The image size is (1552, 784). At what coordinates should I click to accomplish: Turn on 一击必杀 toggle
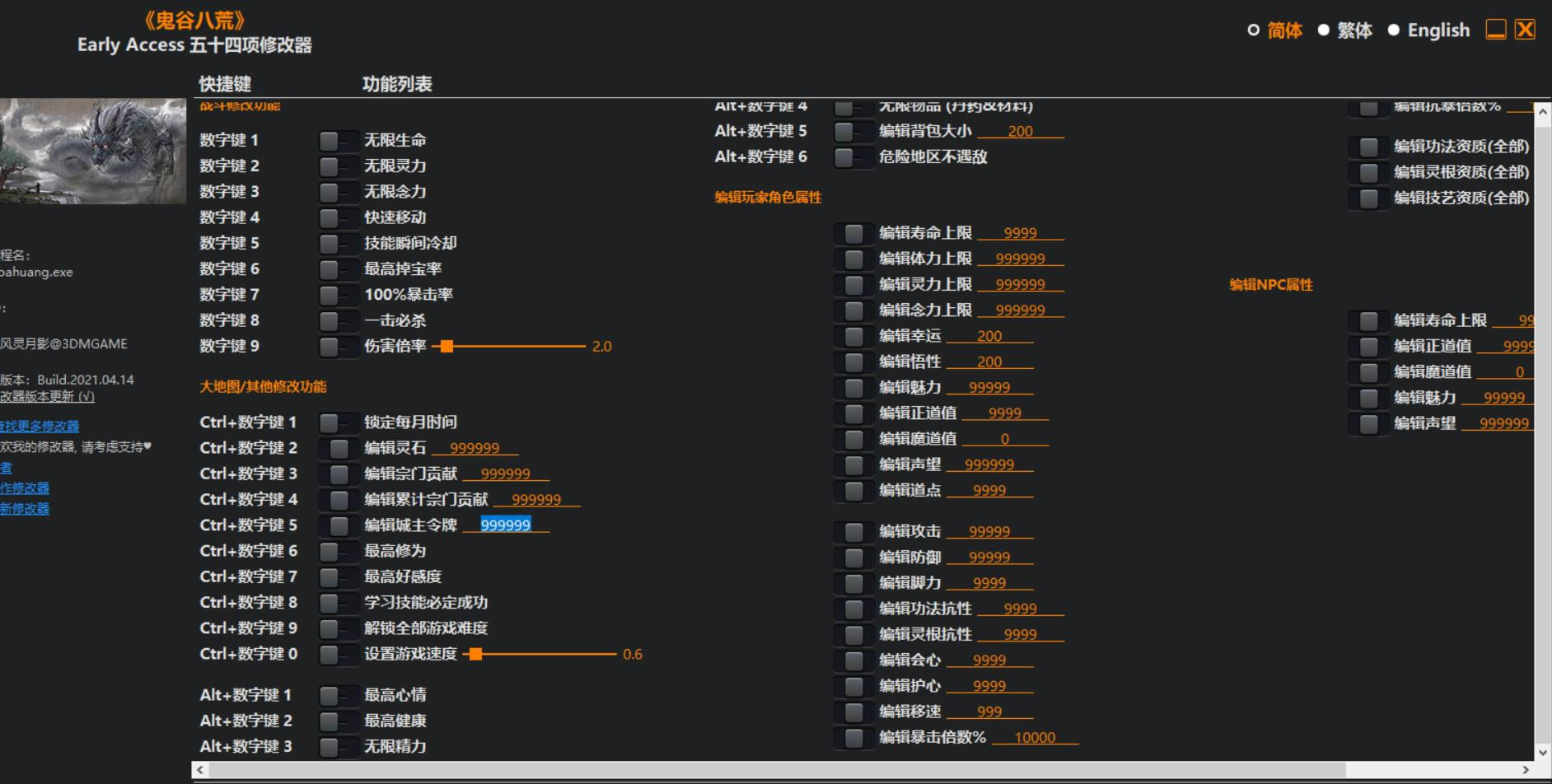338,320
